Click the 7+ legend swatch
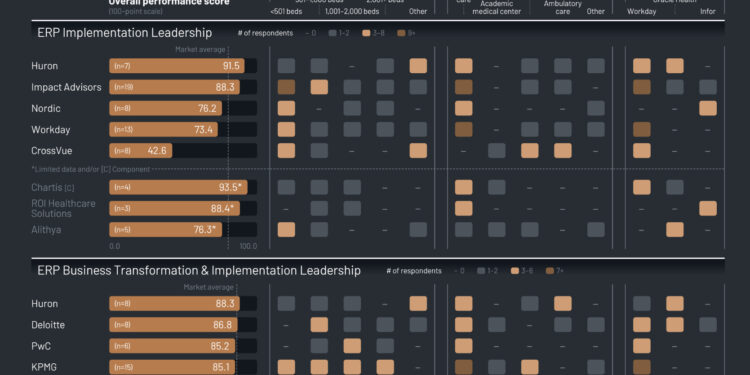 coord(550,271)
